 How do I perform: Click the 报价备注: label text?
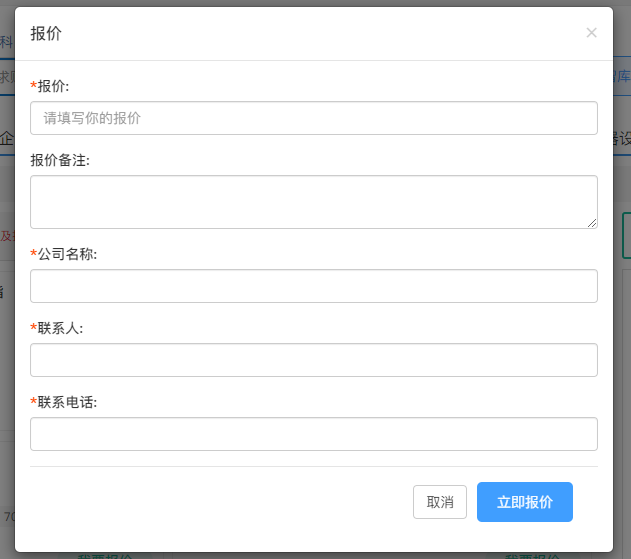(60, 160)
